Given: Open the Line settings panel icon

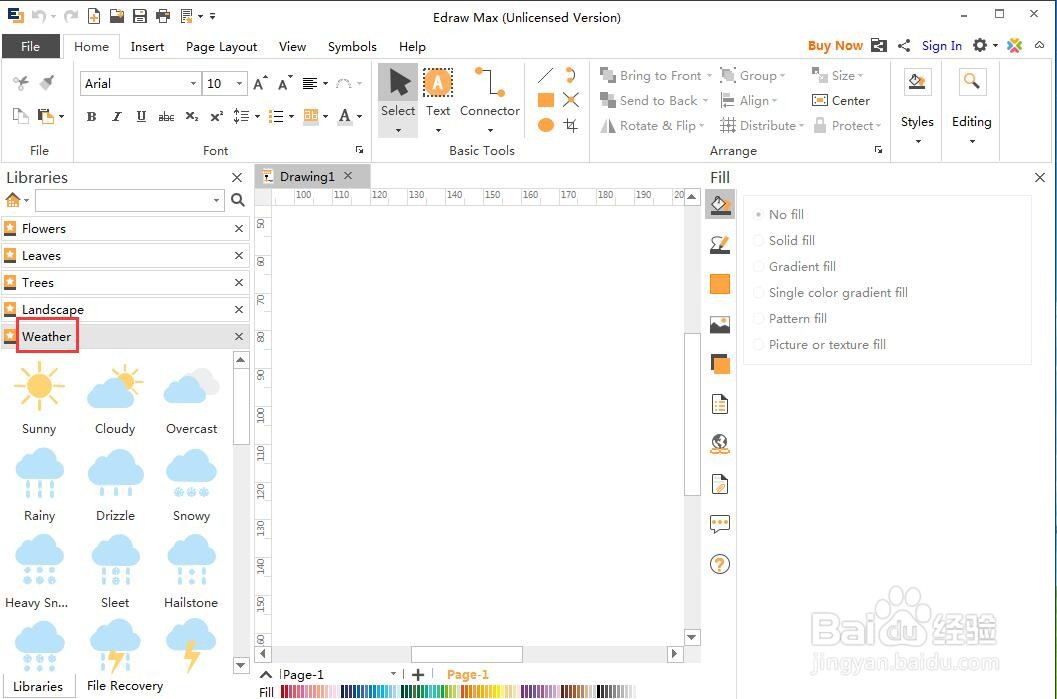Looking at the screenshot, I should tap(720, 244).
